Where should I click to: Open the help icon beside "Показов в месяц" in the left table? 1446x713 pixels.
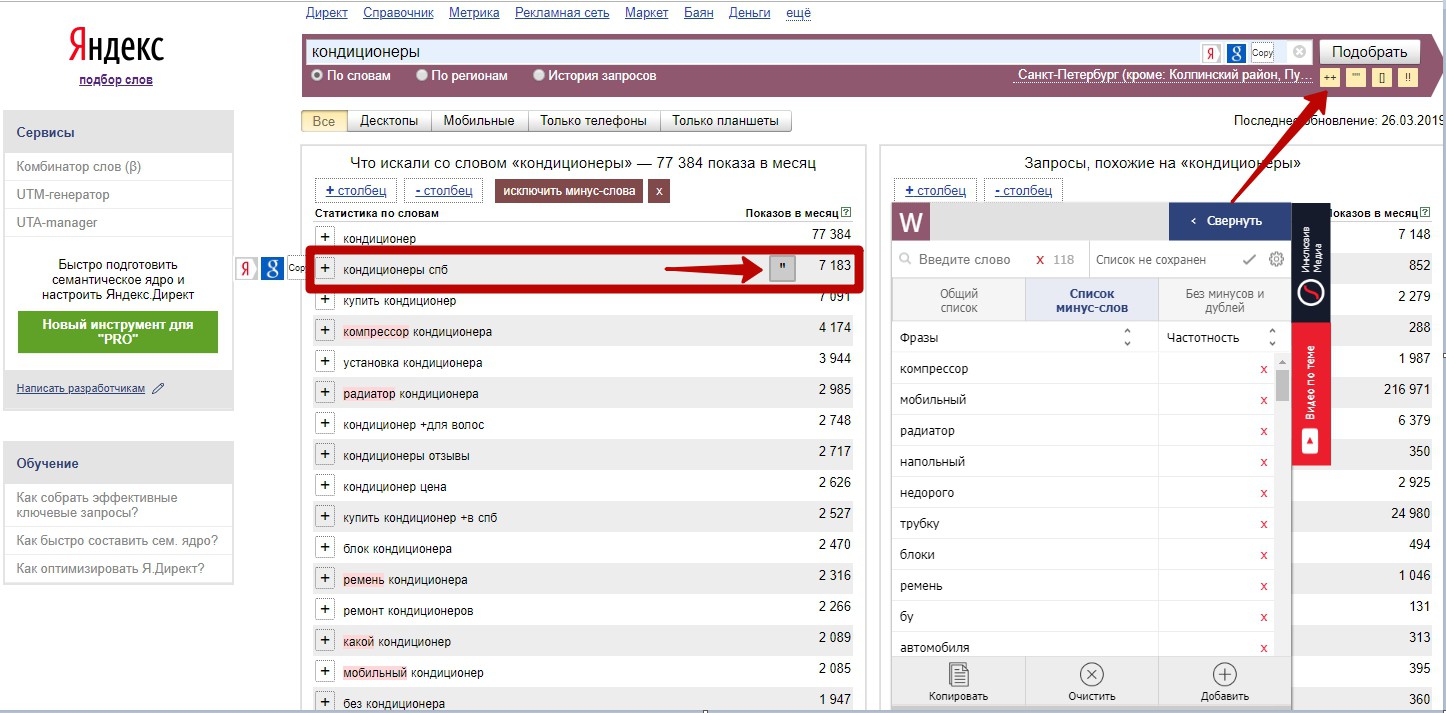[847, 213]
